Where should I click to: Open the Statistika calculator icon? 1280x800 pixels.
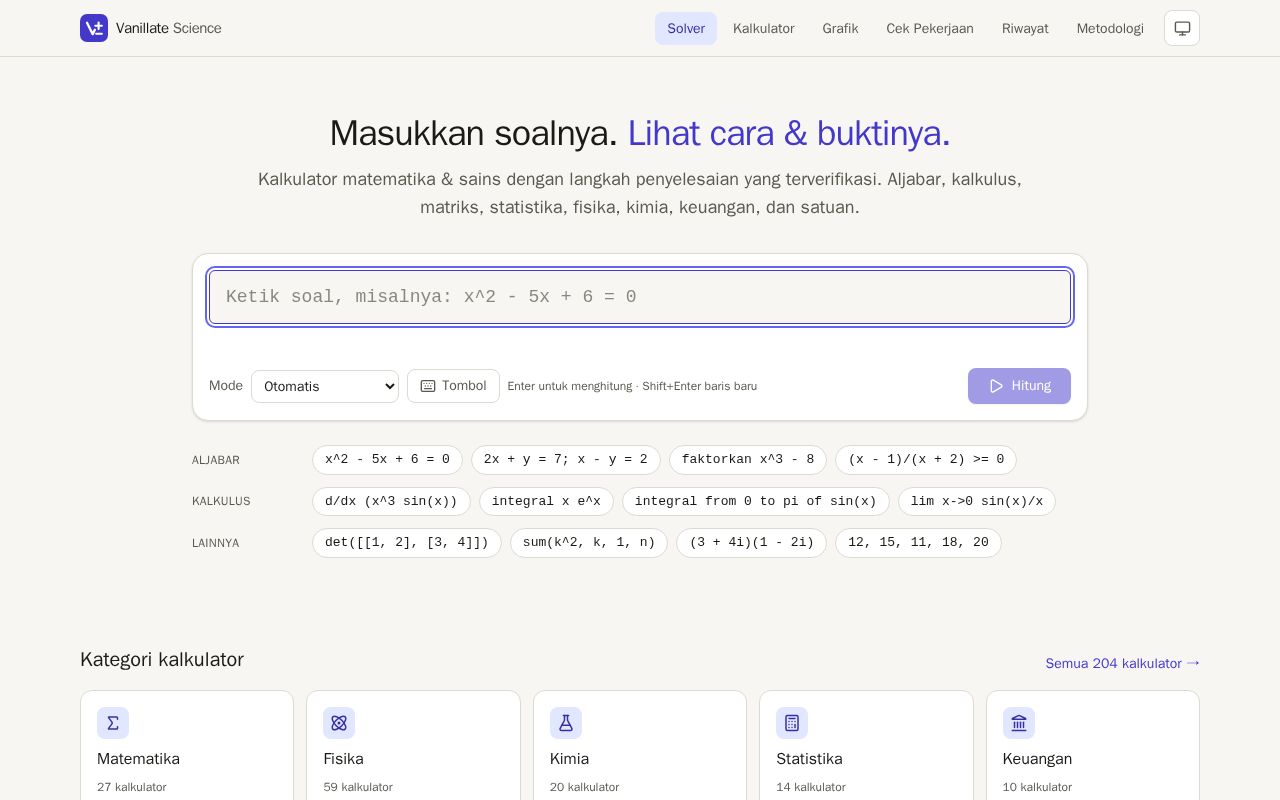(792, 723)
